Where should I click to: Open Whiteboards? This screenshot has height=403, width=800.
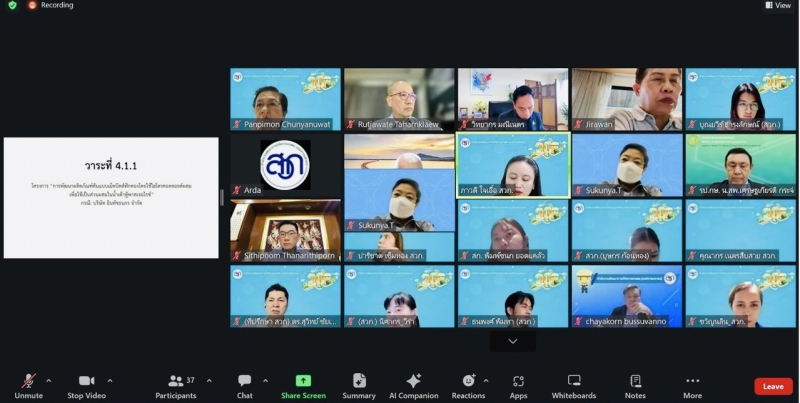(574, 385)
